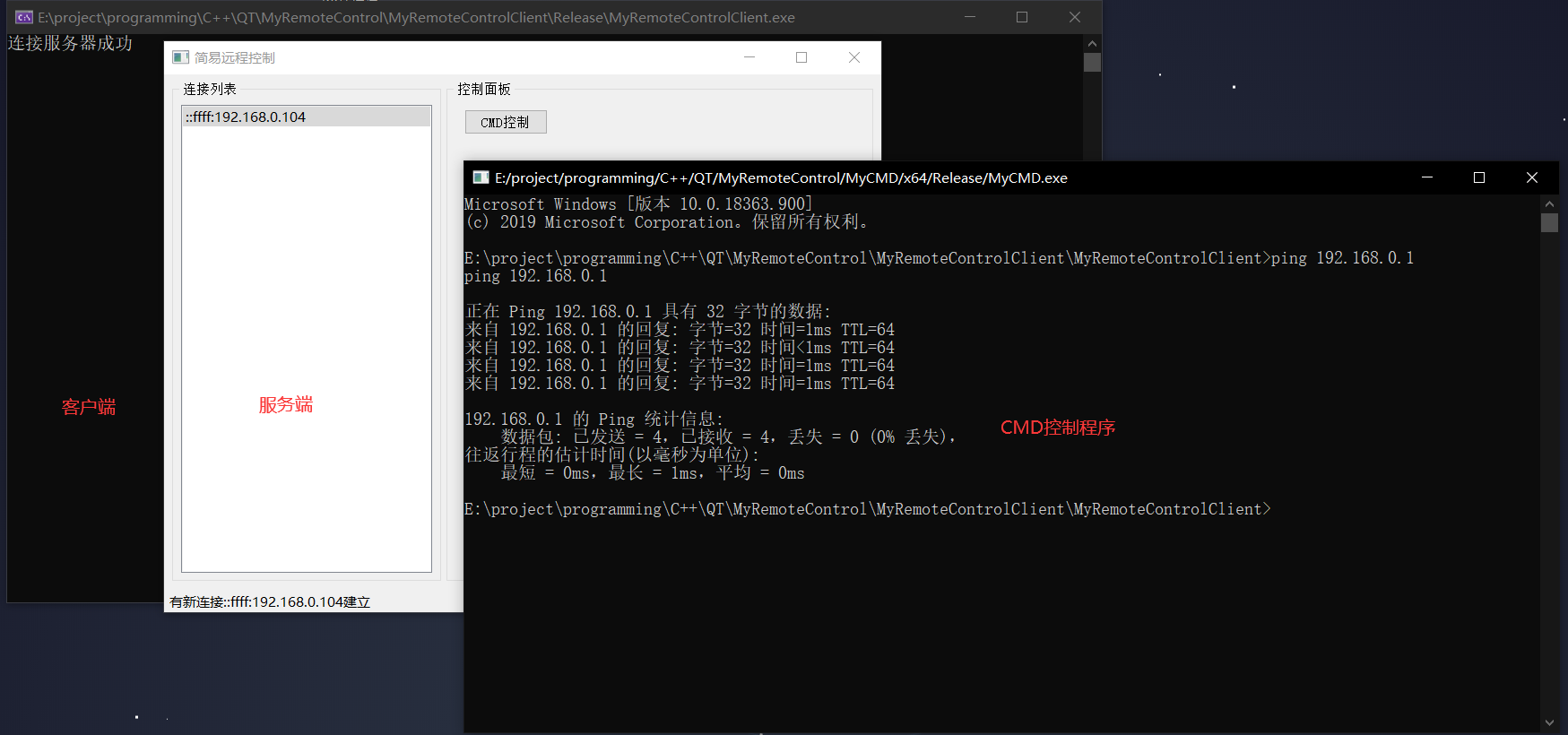Minimize the MyCMD.exe console window
Viewport: 1568px width, 735px height.
pos(1427,177)
